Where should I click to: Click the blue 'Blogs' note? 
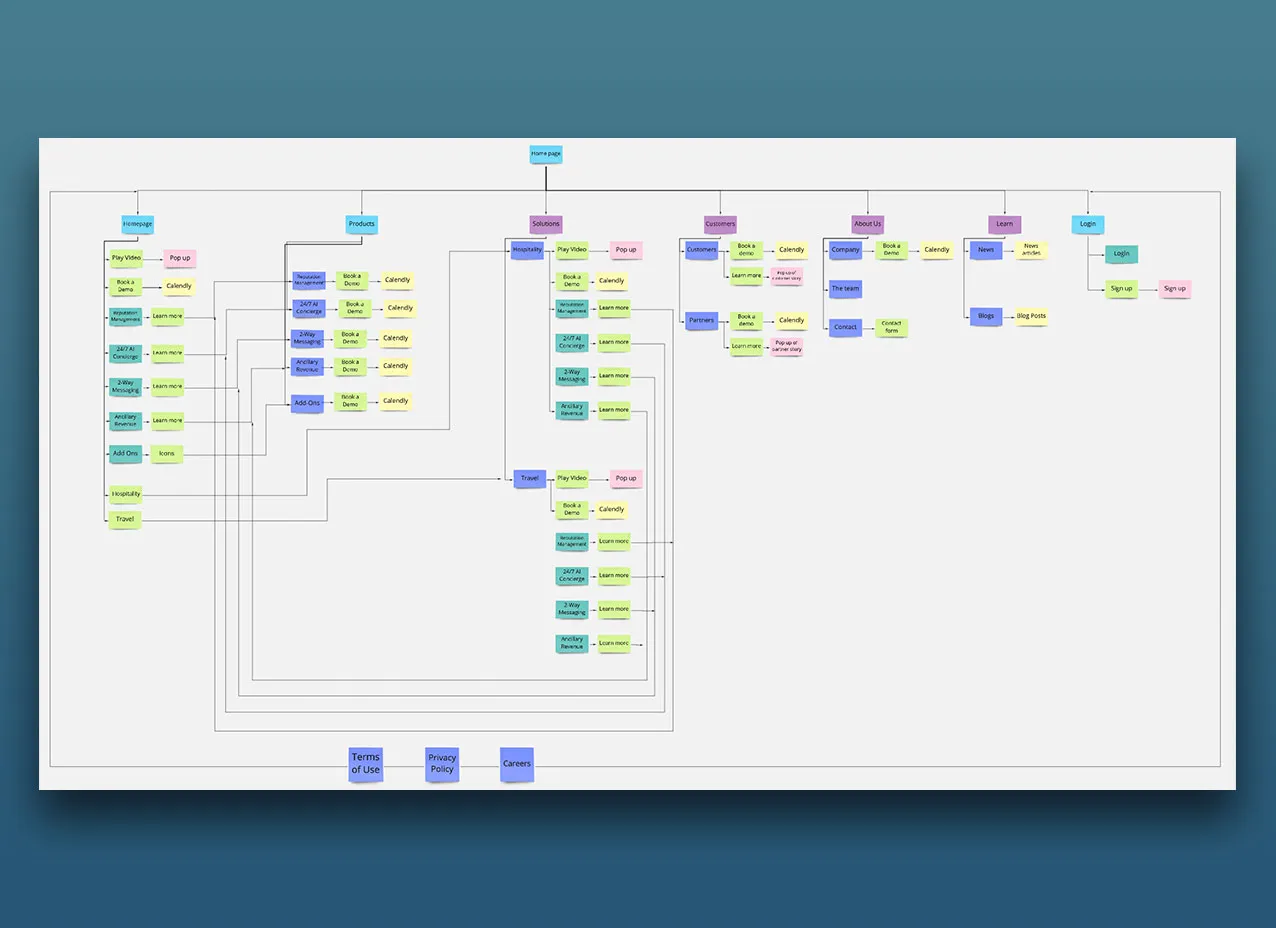click(986, 316)
